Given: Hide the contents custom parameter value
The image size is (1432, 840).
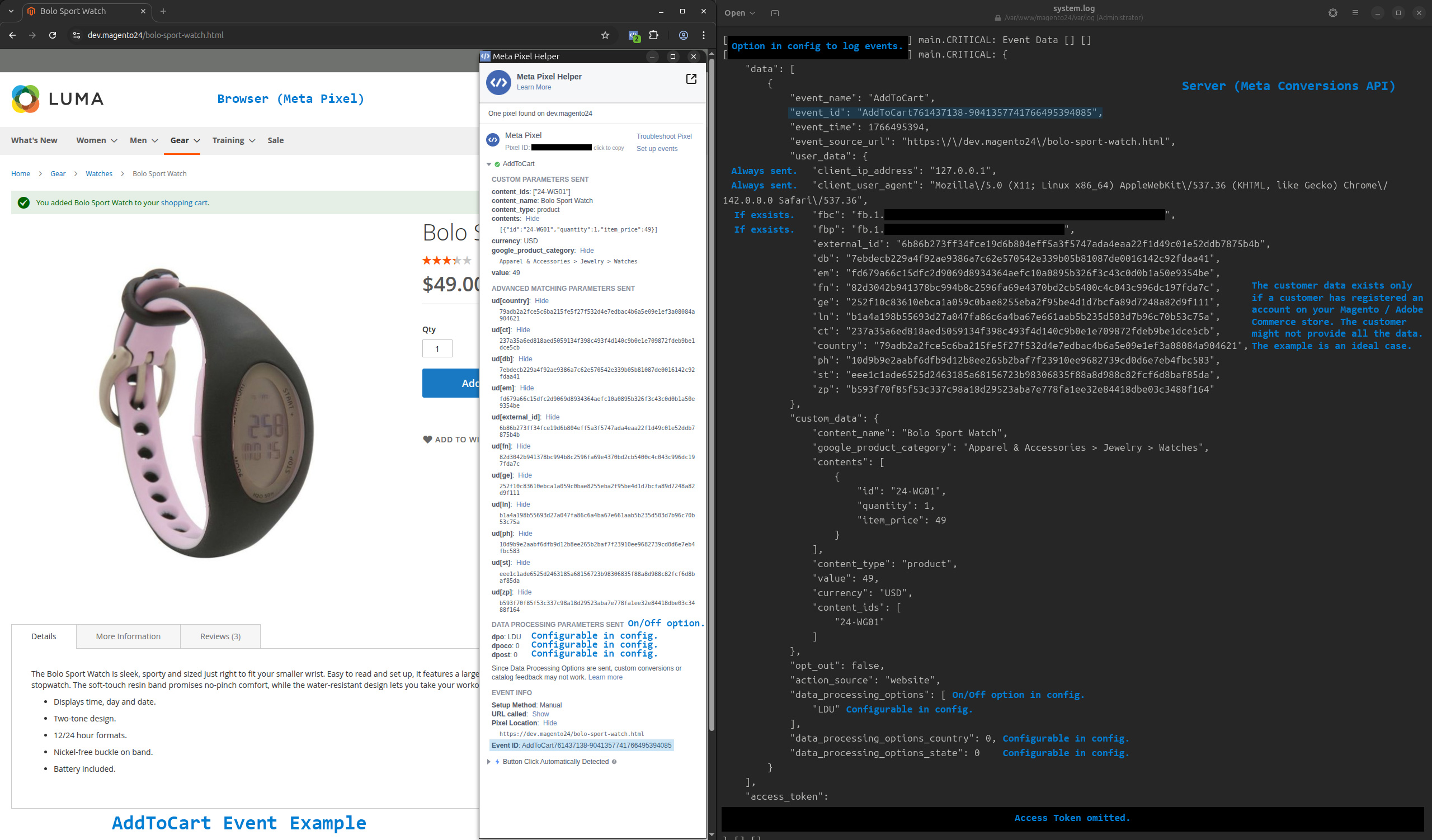Looking at the screenshot, I should point(532,218).
